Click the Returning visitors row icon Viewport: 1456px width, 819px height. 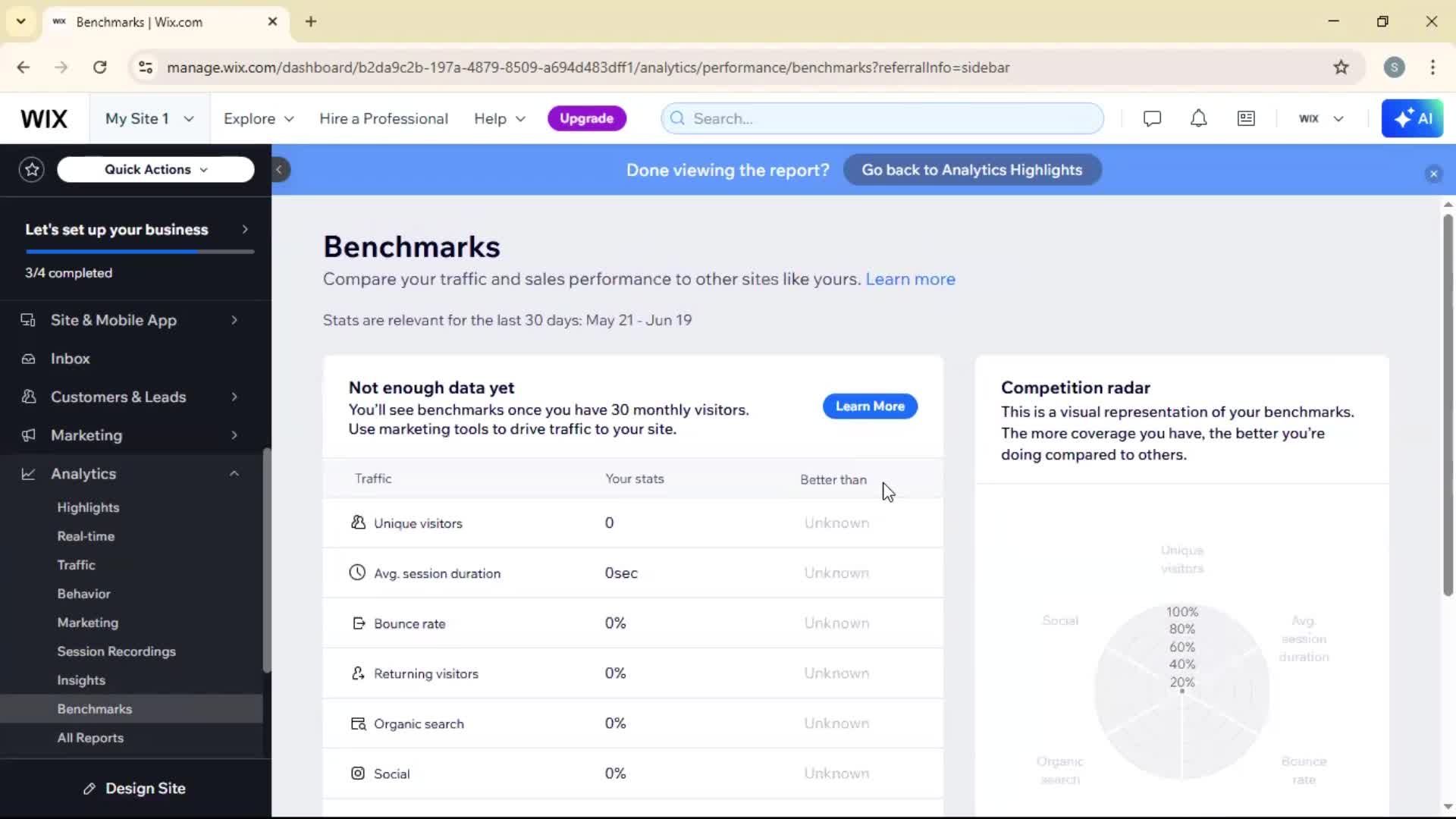[358, 673]
